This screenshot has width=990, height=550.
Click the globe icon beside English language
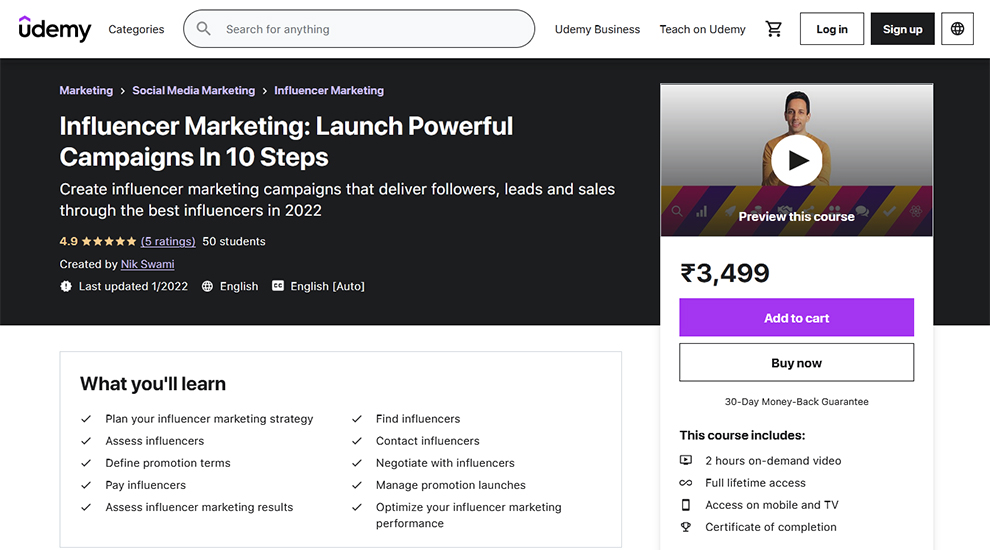pyautogui.click(x=207, y=286)
